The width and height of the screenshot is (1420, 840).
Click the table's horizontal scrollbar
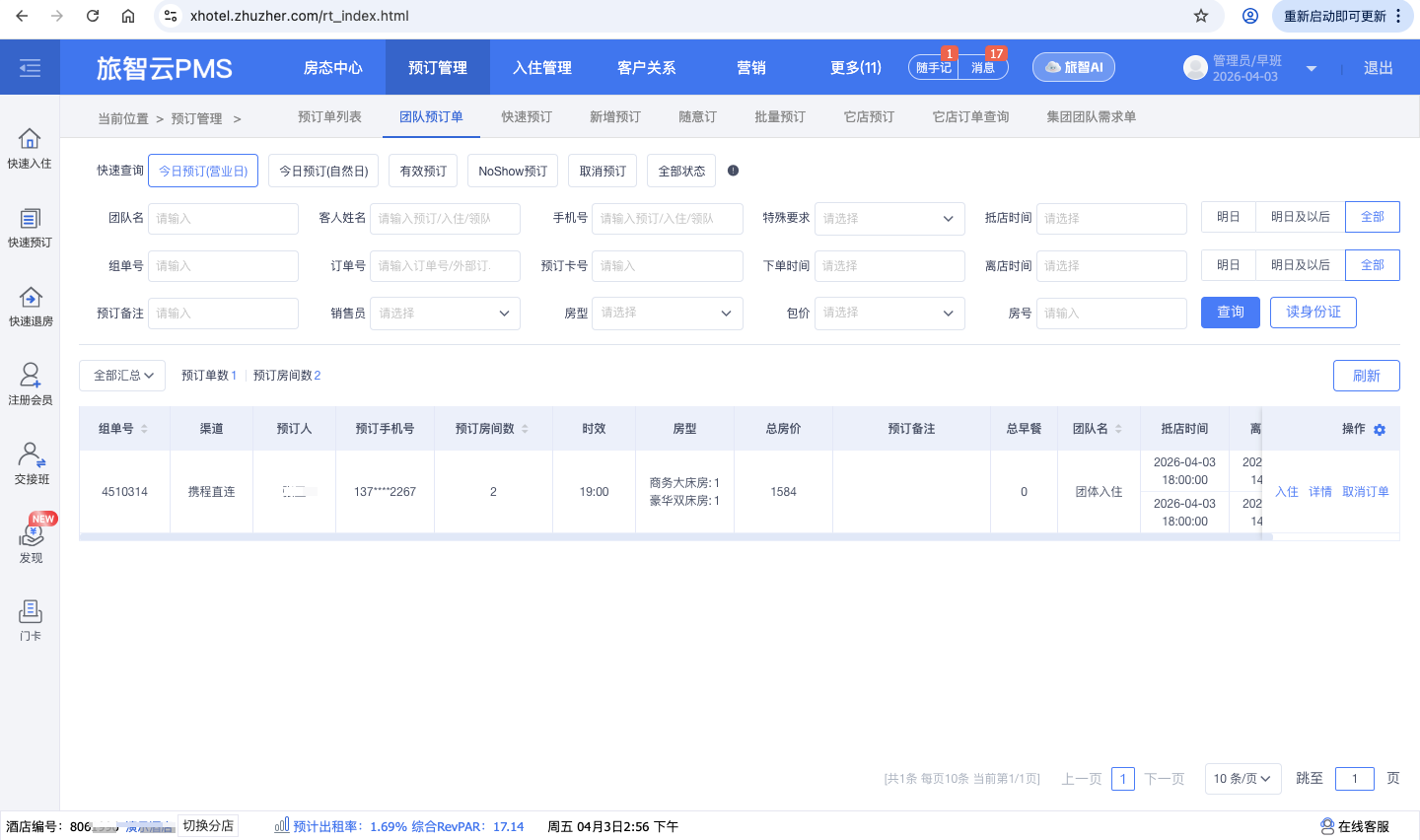click(x=675, y=537)
